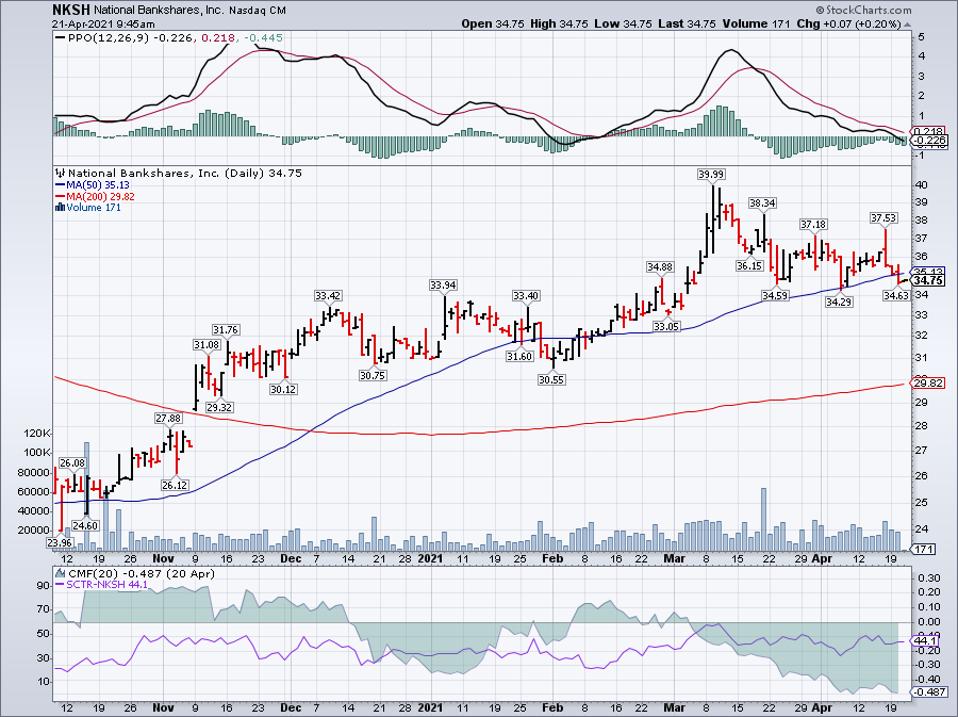Click the 30.12 low price label

(283, 389)
